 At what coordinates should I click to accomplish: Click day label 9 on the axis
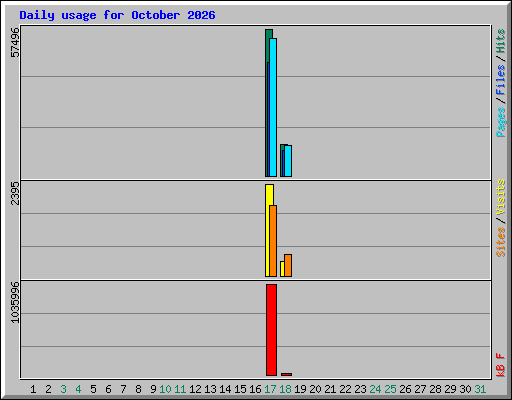(x=153, y=389)
